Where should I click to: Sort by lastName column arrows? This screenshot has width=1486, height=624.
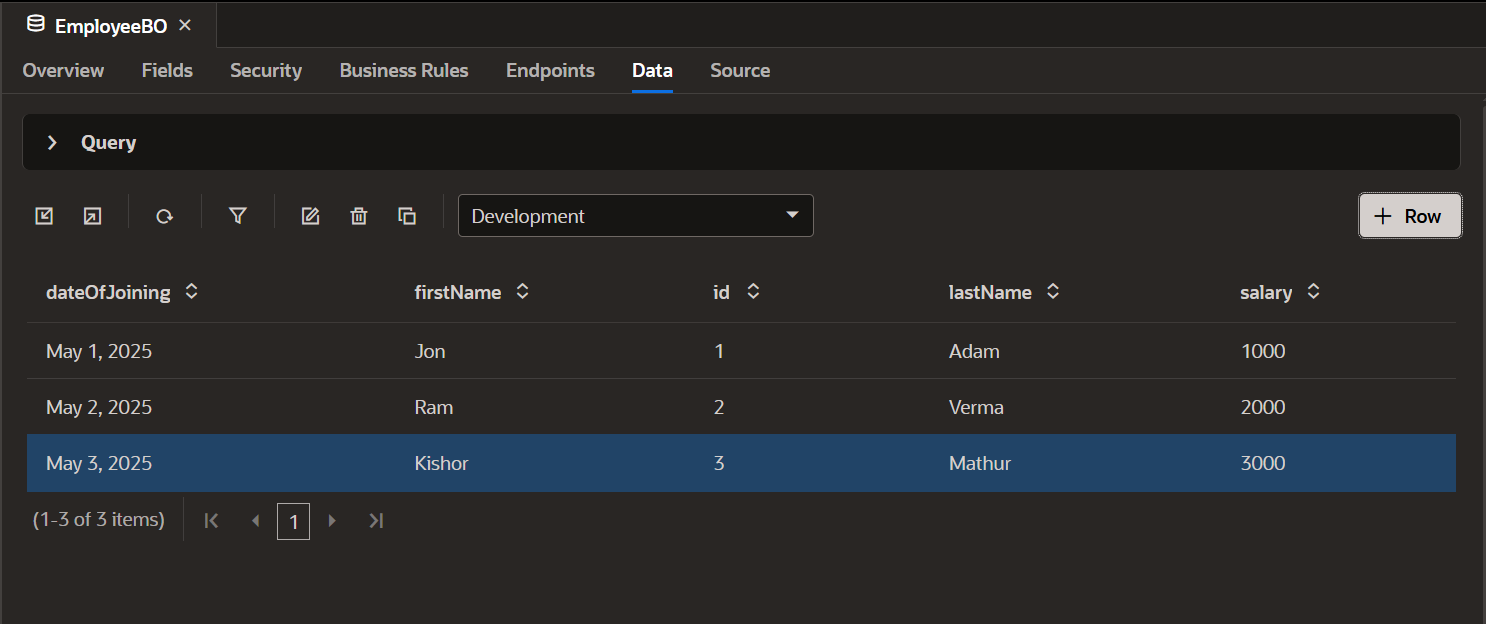(x=1053, y=292)
